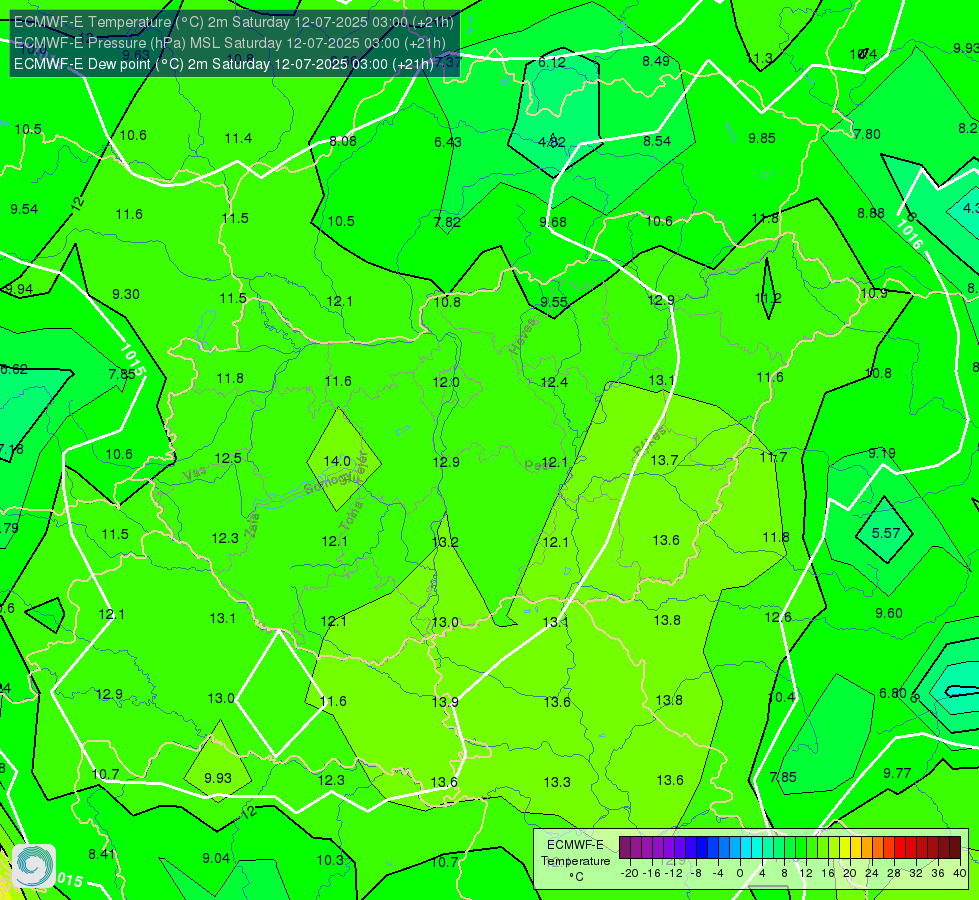Click the -12 tick label in the legend
This screenshot has width=979, height=900.
click(x=674, y=873)
